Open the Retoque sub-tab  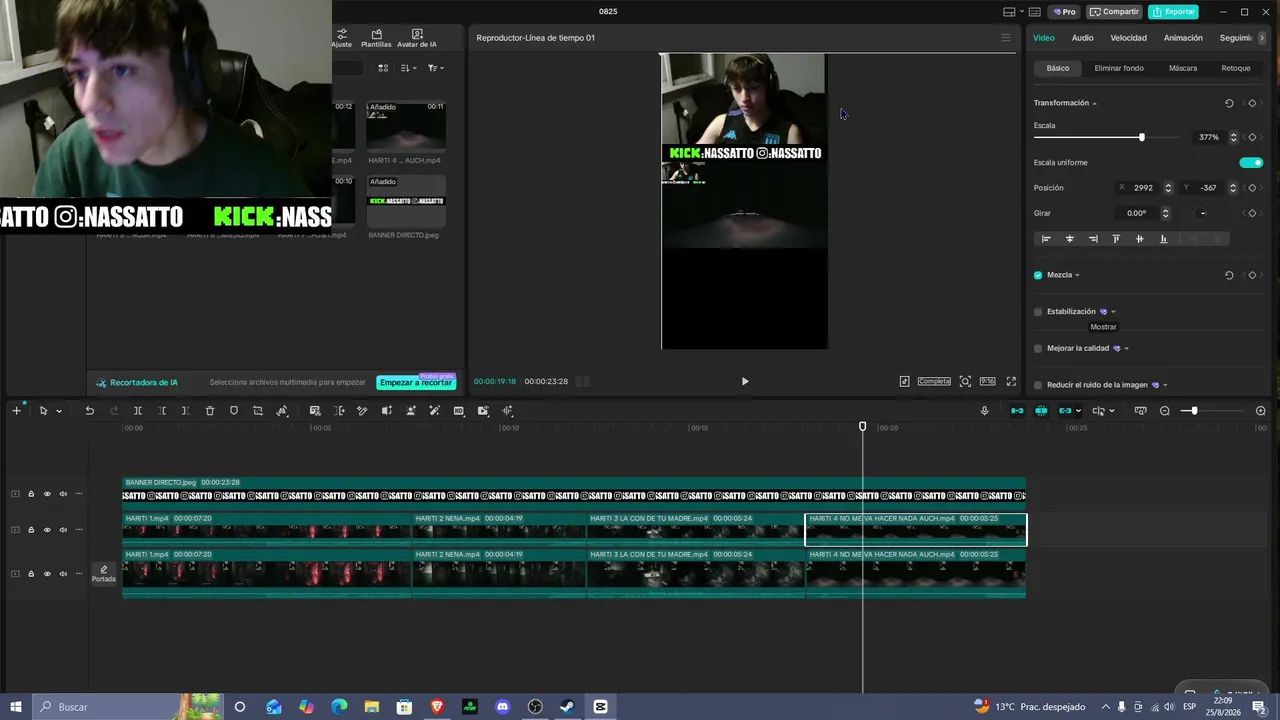1236,68
